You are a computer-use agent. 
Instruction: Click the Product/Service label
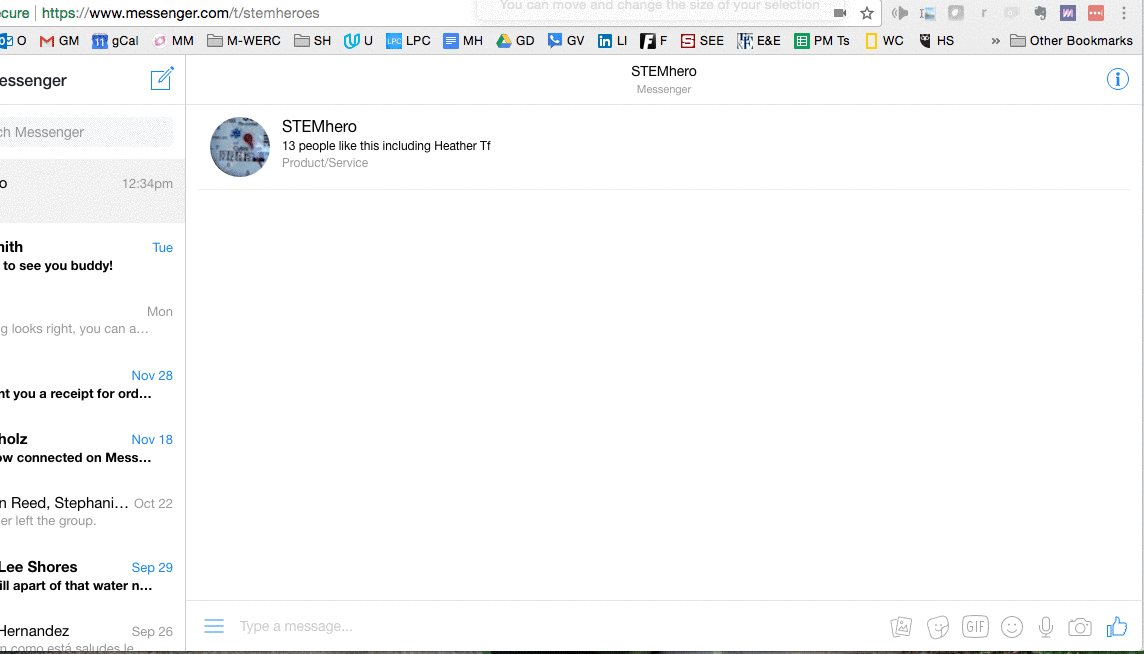click(325, 163)
